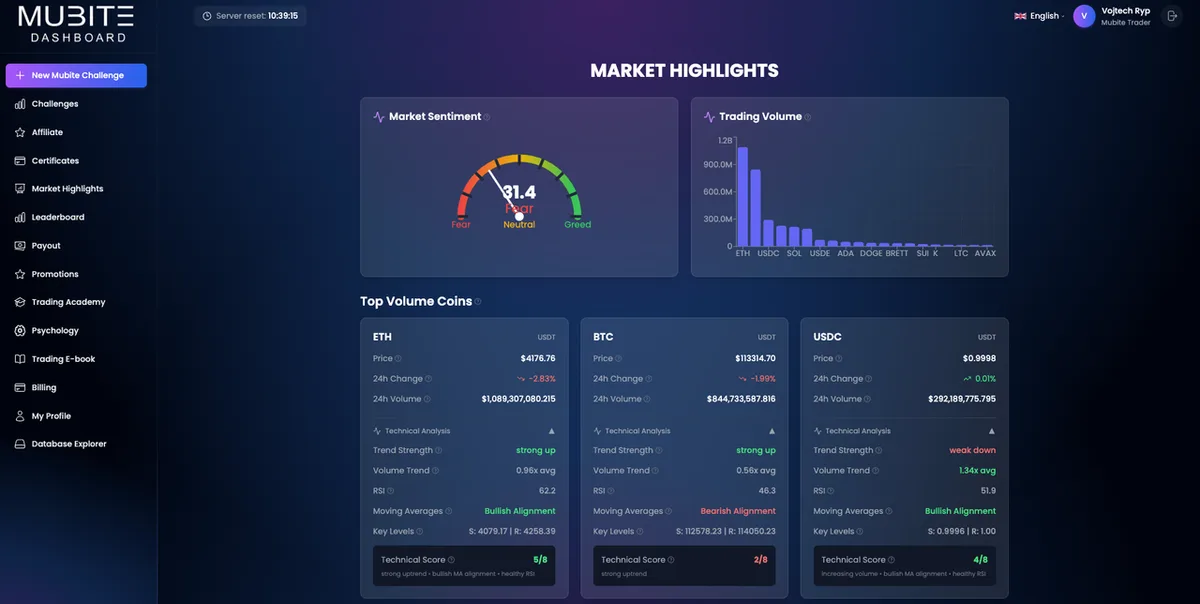Open Market Highlights from the sidebar
The width and height of the screenshot is (1200, 604).
click(x=18, y=188)
